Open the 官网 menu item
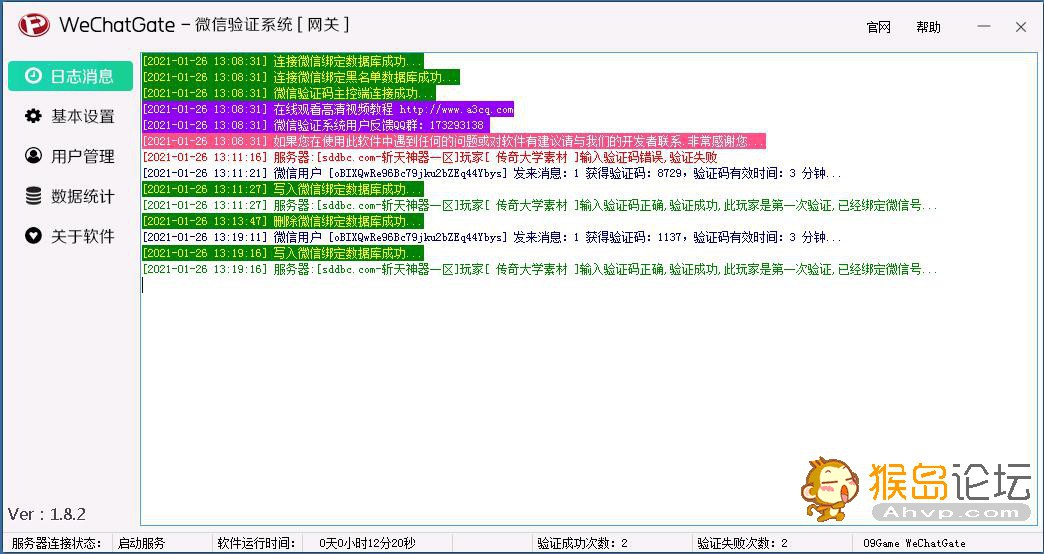Image resolution: width=1044 pixels, height=554 pixels. 878,27
